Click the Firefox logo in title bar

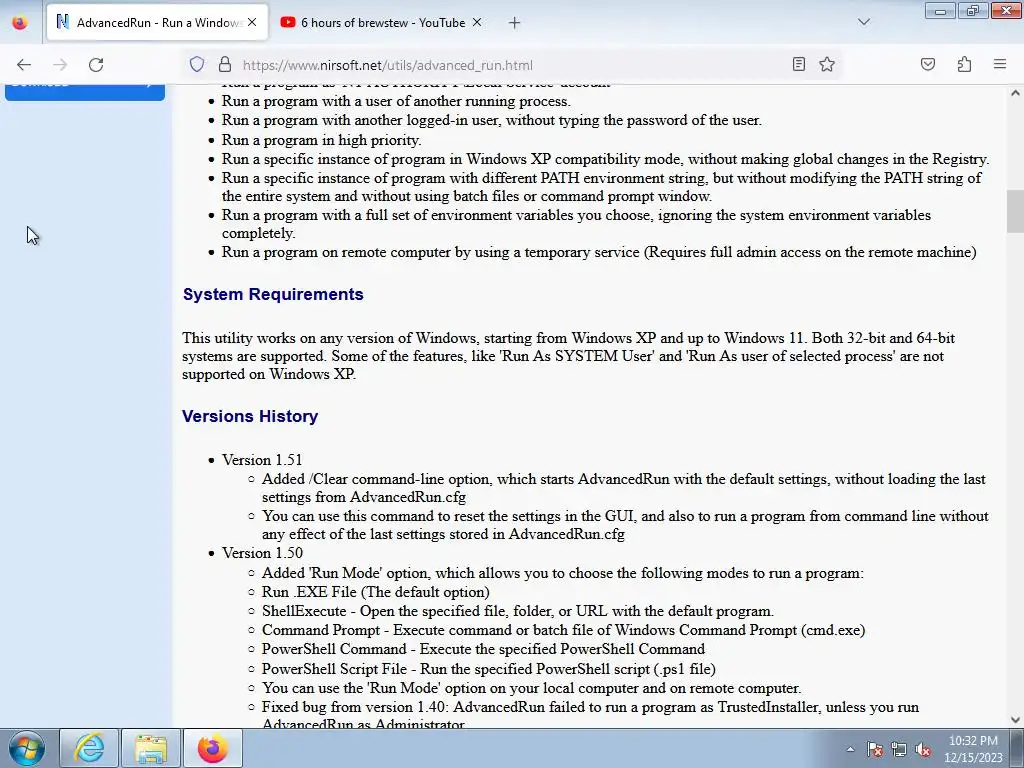click(x=20, y=23)
